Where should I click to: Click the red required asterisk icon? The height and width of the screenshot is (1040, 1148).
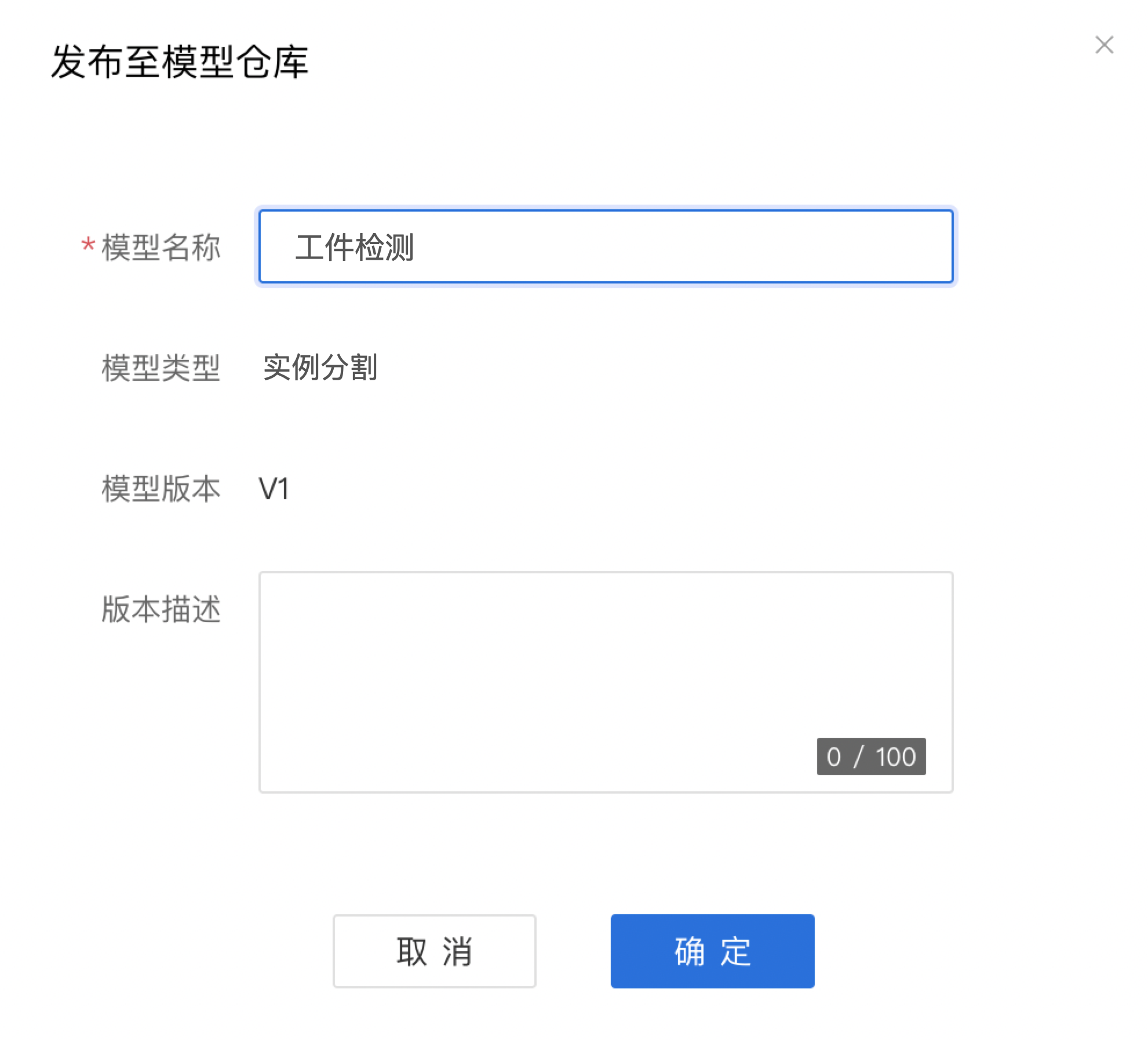tap(88, 243)
